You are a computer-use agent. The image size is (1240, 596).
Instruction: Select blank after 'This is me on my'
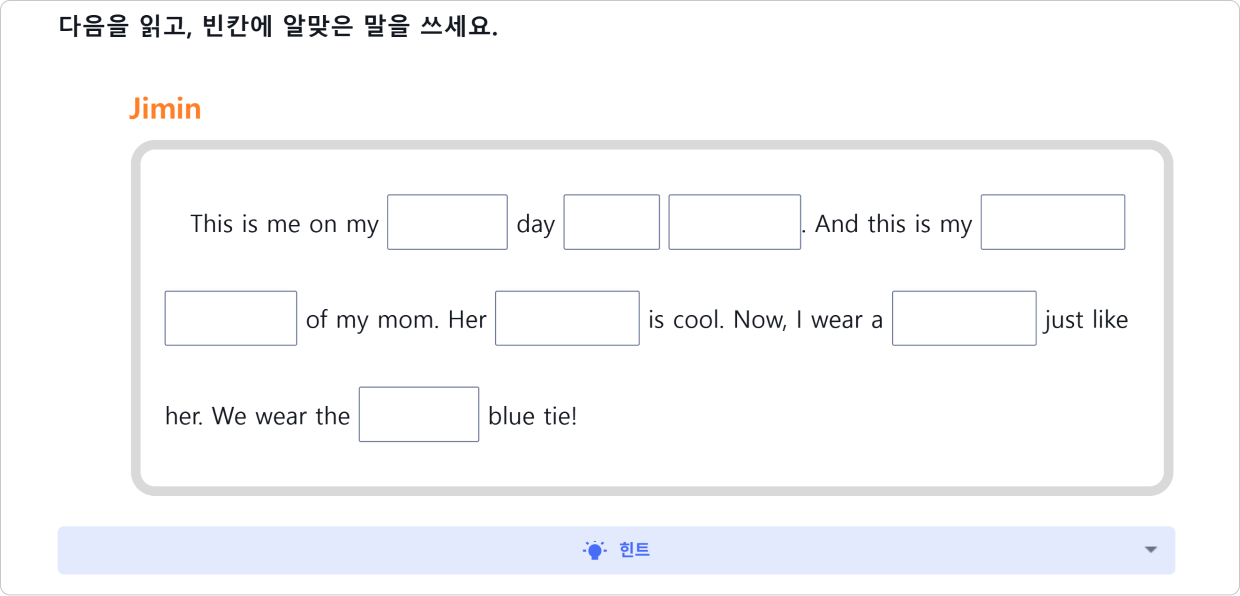click(447, 222)
